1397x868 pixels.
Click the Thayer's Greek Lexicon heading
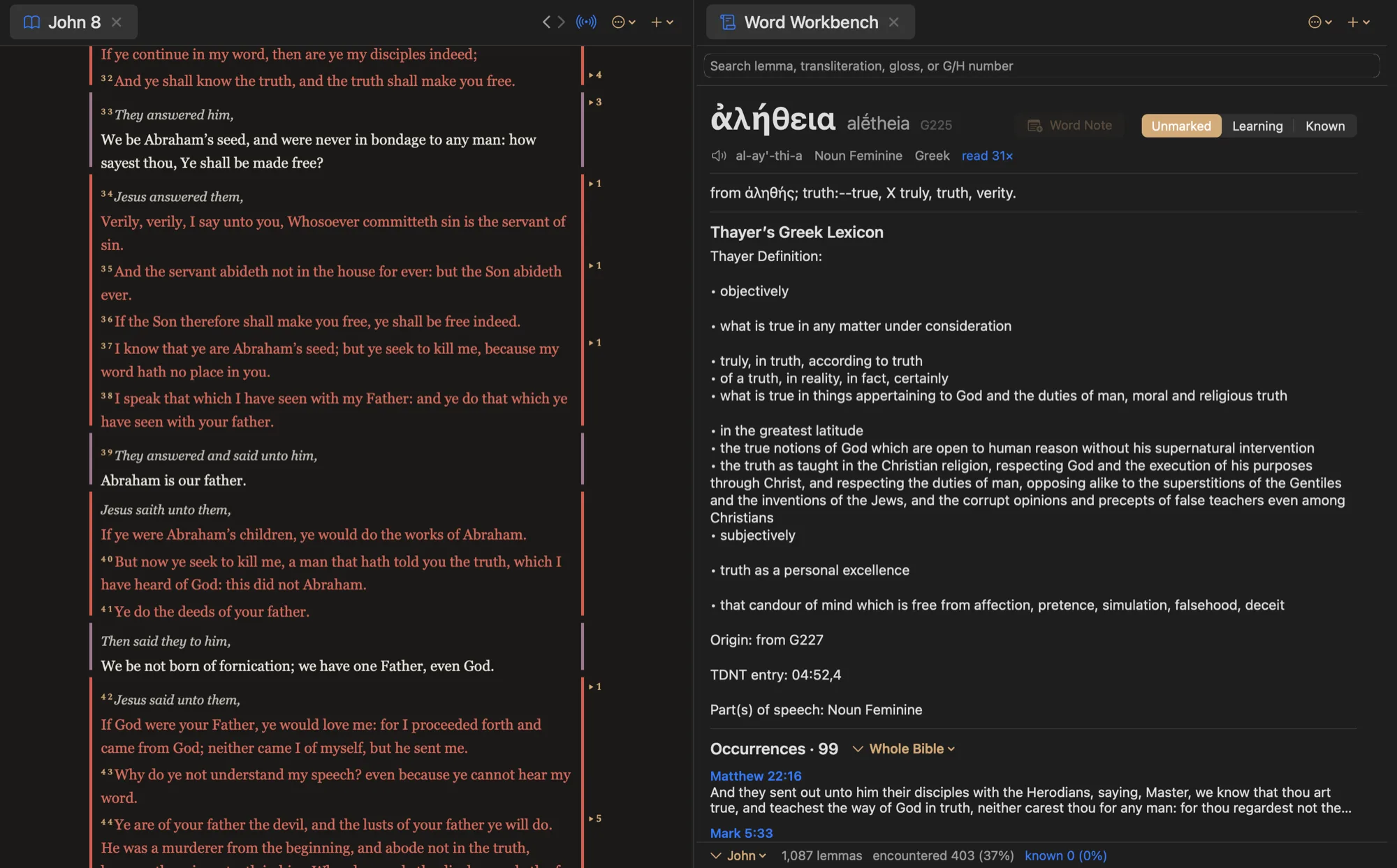click(x=797, y=232)
